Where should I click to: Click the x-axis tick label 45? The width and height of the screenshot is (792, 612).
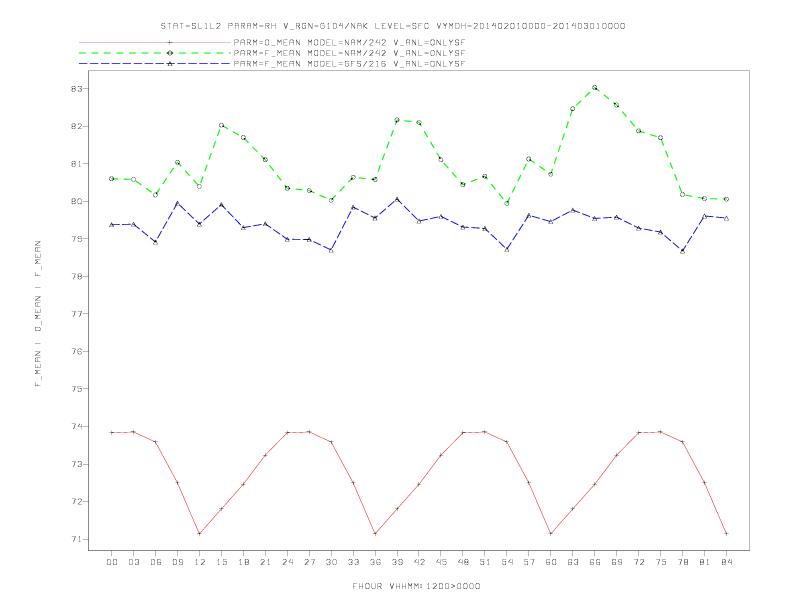tap(441, 562)
